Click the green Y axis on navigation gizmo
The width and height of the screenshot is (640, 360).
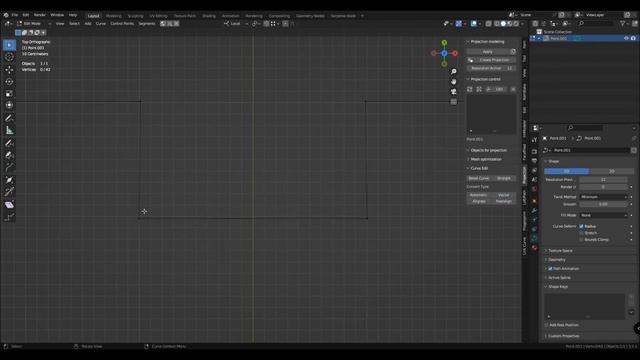(x=444, y=42)
